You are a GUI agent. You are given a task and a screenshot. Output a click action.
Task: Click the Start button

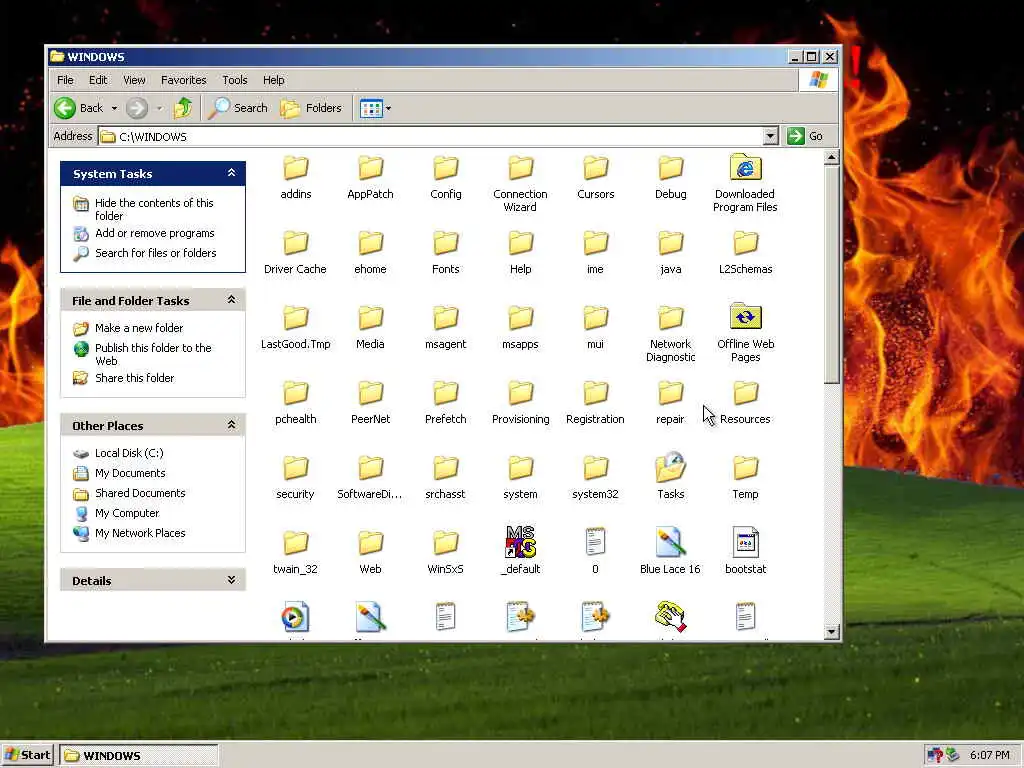tap(27, 755)
